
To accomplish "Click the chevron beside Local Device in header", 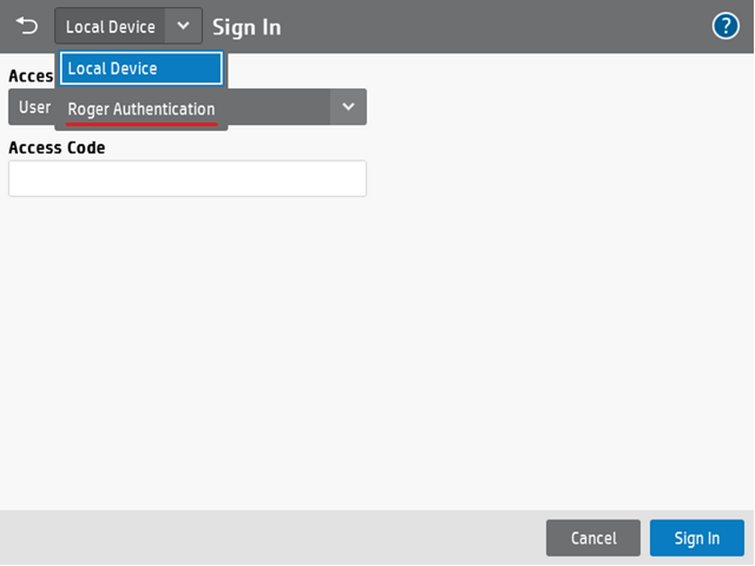I will (x=183, y=26).
